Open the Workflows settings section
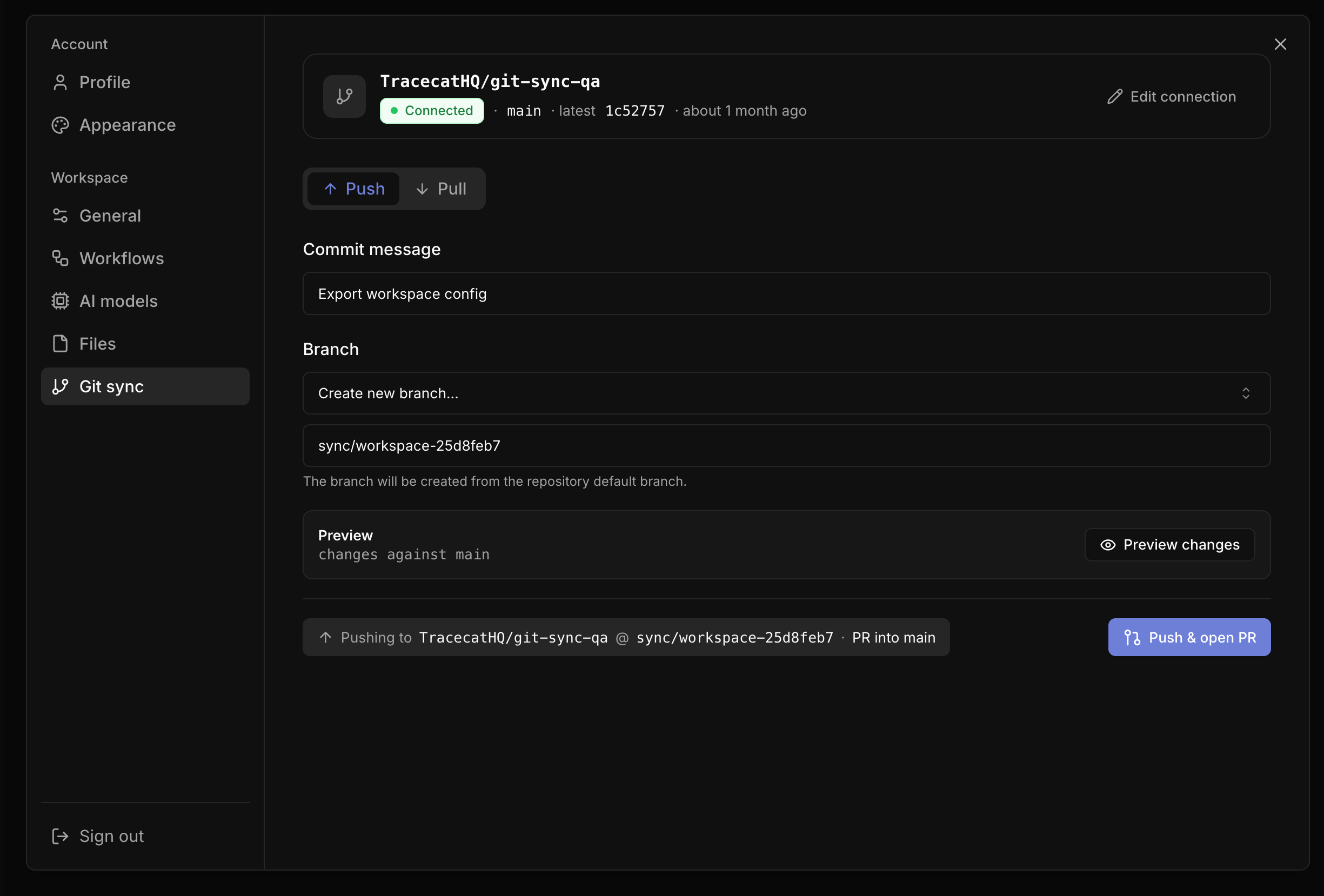Viewport: 1324px width, 896px height. pos(145,259)
